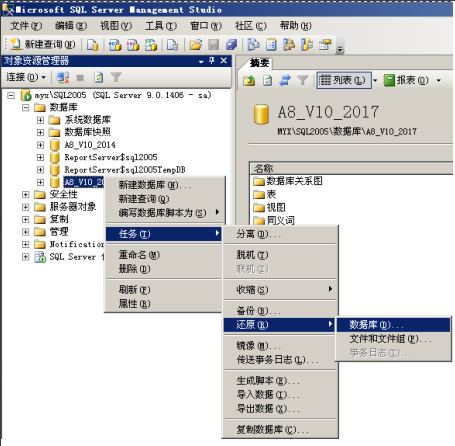Image resolution: width=455 pixels, height=446 pixels.
Task: Choose 分离(D)... detach from tasks submenu
Action: (x=280, y=234)
